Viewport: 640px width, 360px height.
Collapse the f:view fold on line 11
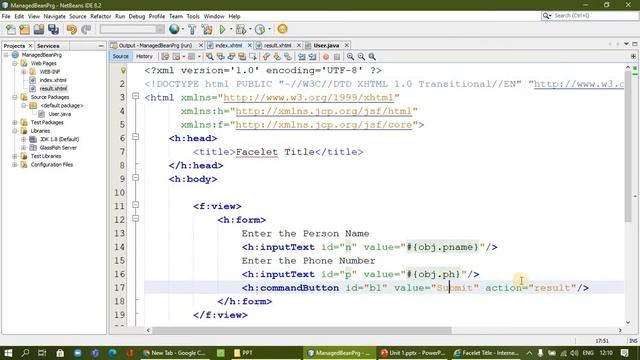click(136, 205)
